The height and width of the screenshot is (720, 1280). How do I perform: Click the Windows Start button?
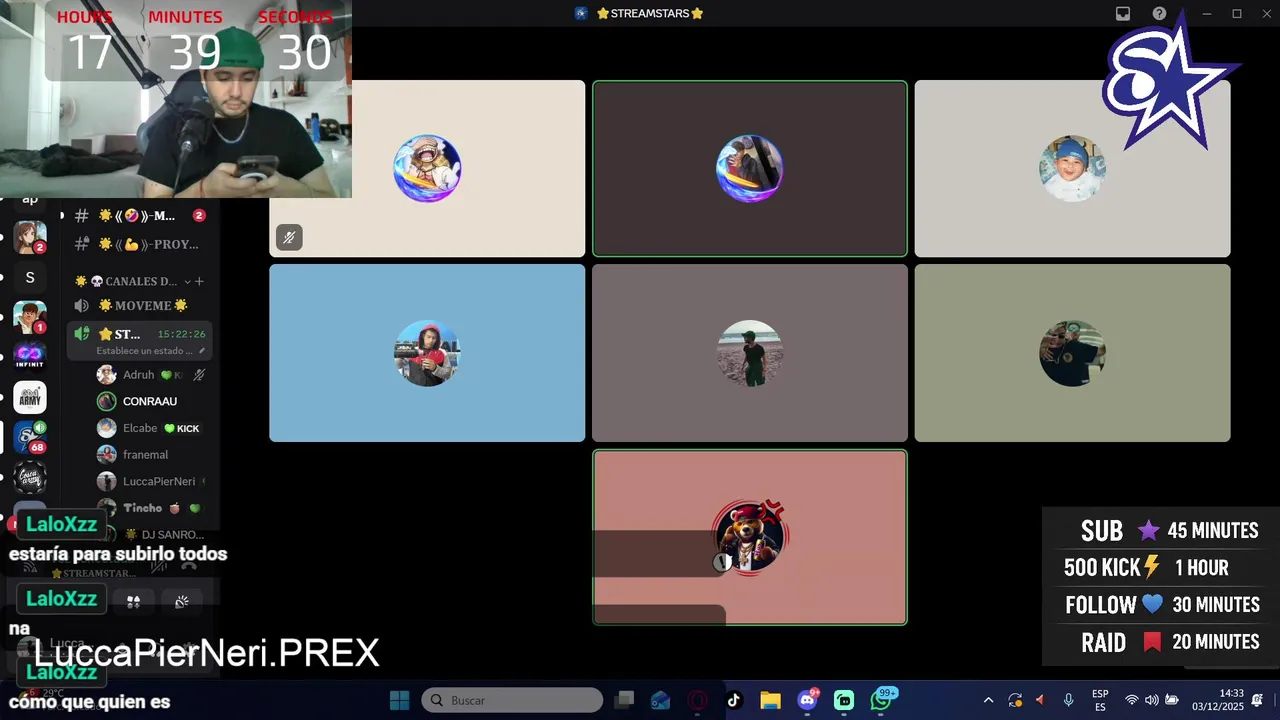click(x=399, y=700)
